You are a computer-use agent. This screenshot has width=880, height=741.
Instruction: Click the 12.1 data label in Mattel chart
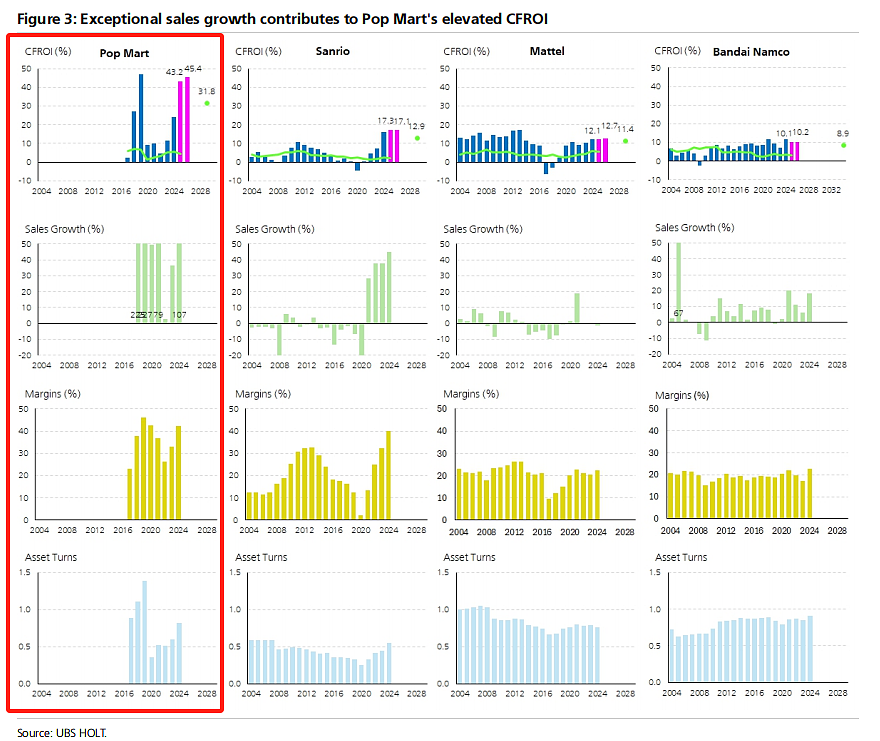pyautogui.click(x=592, y=131)
